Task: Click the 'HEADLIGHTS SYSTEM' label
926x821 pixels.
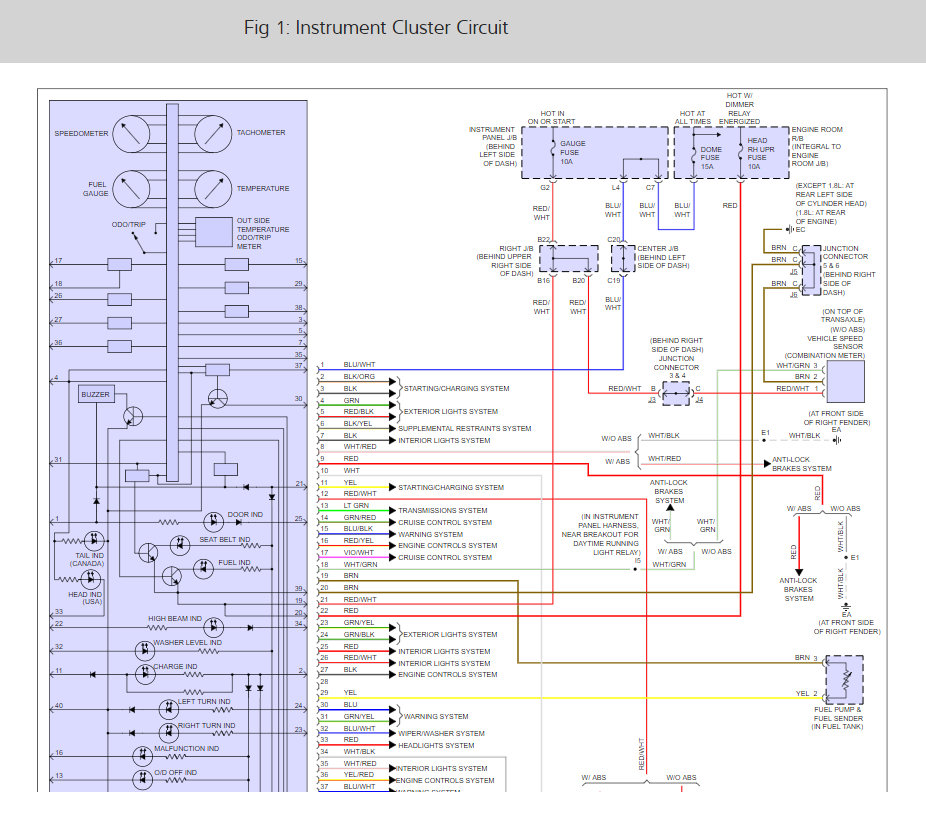Action: pos(436,745)
